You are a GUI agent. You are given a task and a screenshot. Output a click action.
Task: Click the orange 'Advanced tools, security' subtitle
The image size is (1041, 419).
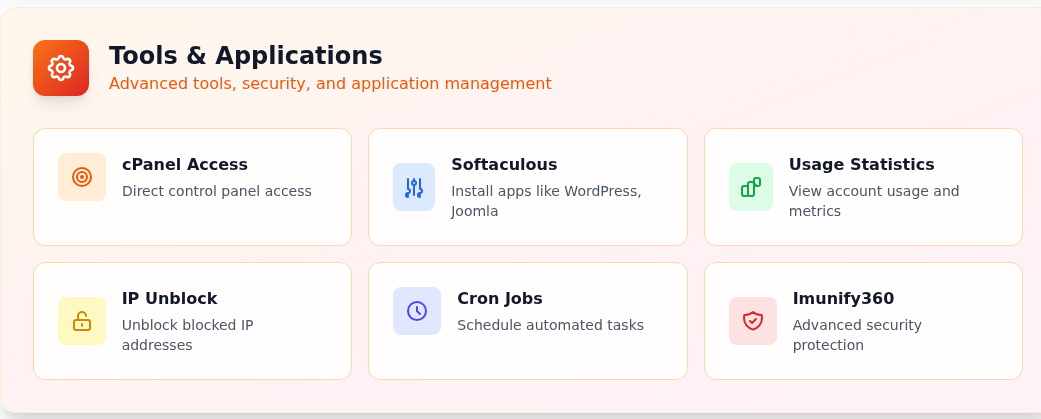point(330,84)
